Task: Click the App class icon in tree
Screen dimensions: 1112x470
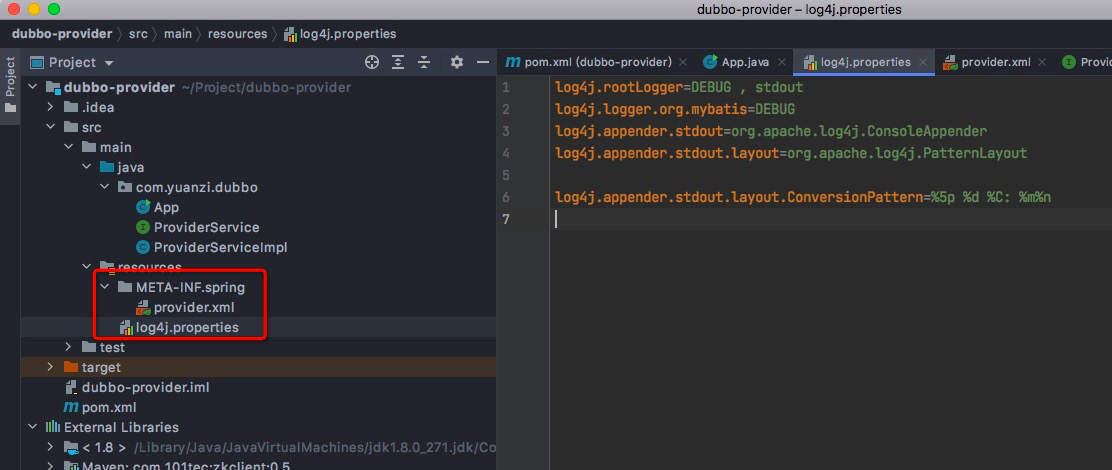Action: tap(143, 208)
